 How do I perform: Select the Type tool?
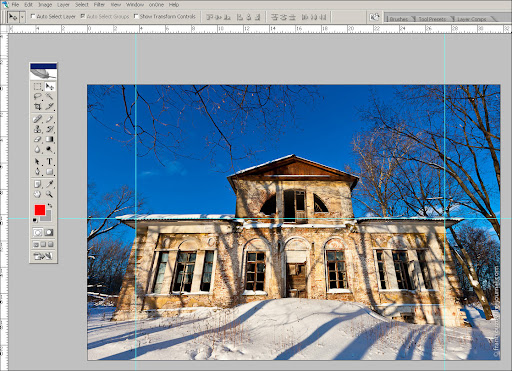click(x=49, y=161)
